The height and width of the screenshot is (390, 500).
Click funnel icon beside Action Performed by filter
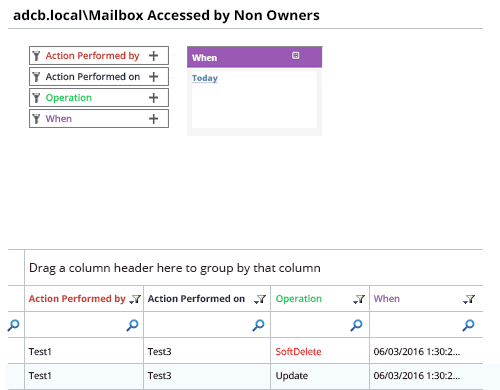pos(36,56)
